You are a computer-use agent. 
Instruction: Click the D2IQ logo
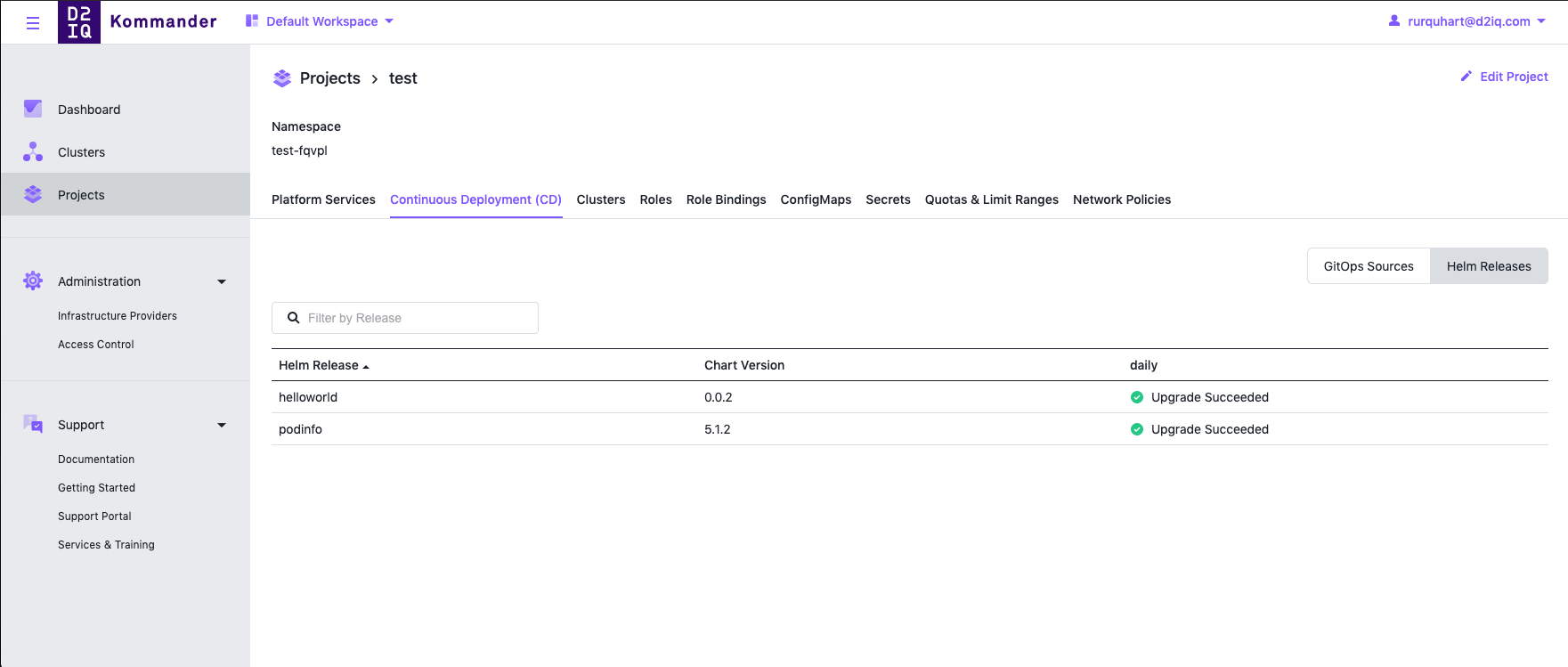click(79, 22)
